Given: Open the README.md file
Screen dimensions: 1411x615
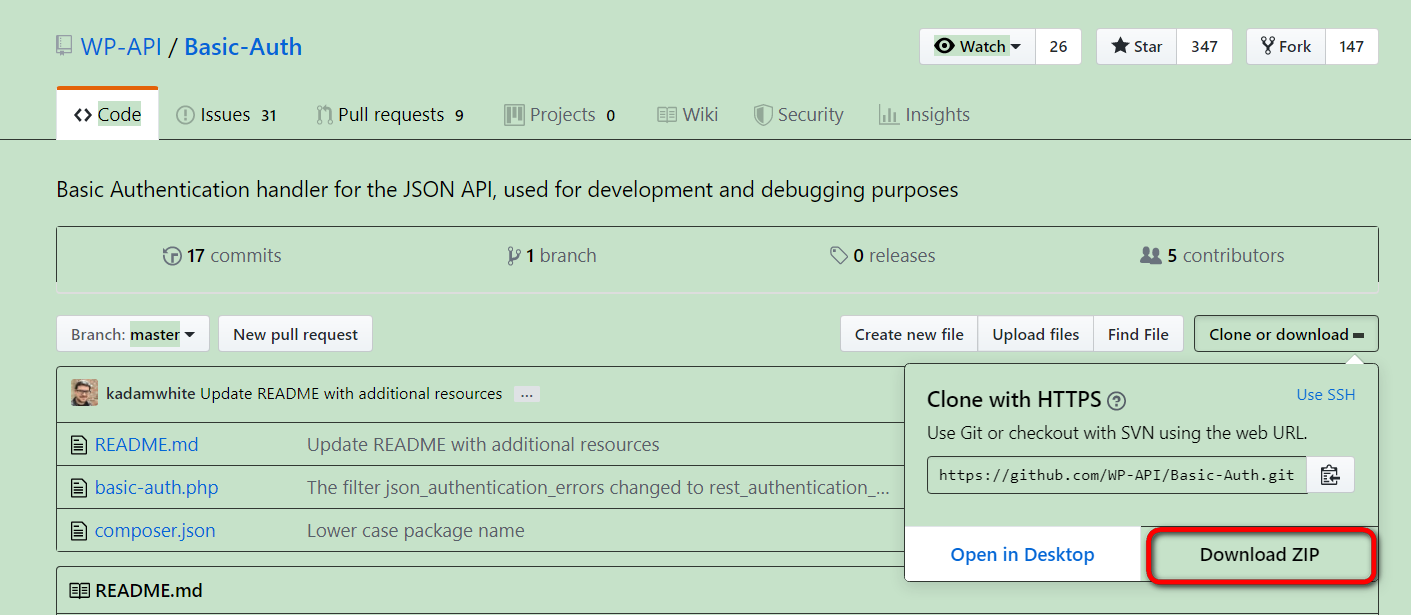Looking at the screenshot, I should [x=147, y=445].
